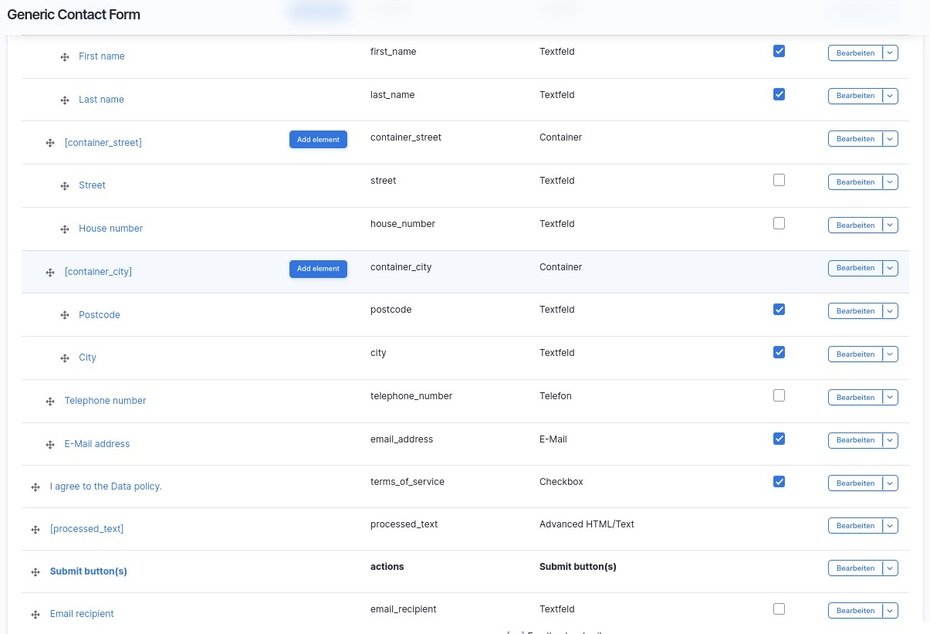Open the 'I agree to the Data policy.' link
This screenshot has width=930, height=634.
pos(106,486)
